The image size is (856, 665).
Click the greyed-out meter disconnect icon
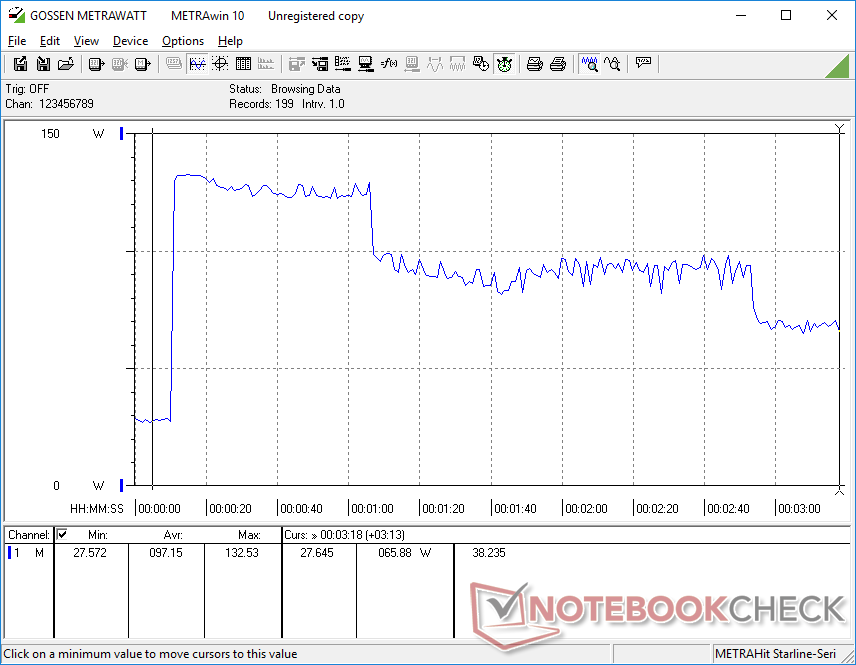(x=120, y=64)
